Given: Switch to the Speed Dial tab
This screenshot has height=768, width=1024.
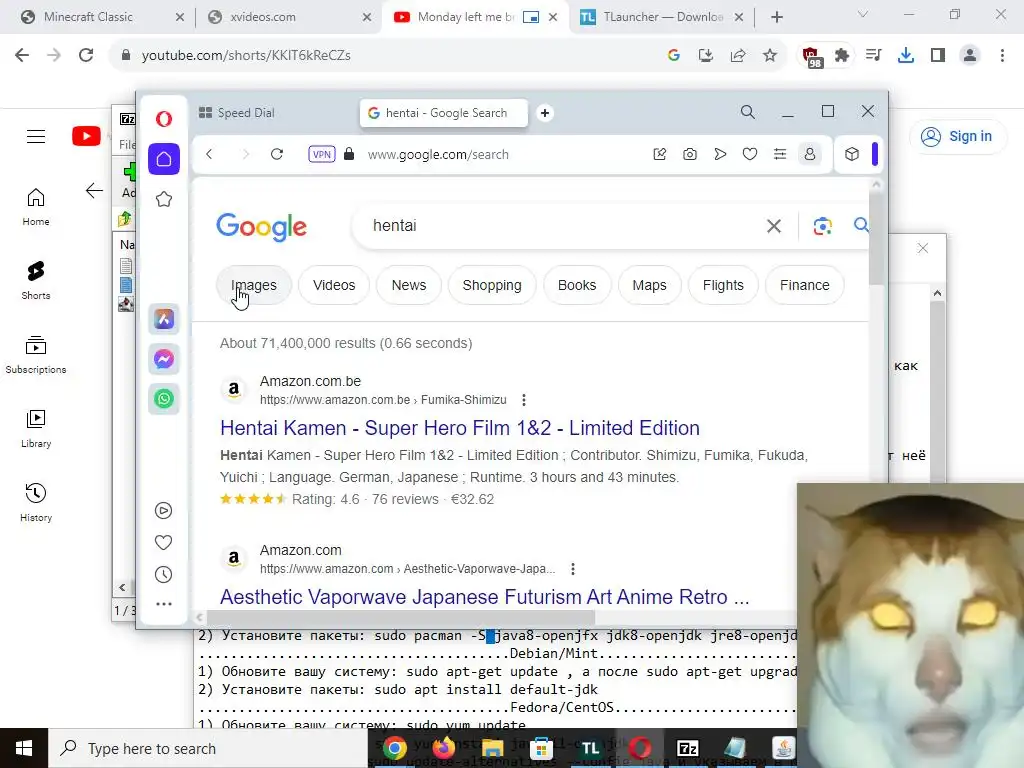Looking at the screenshot, I should point(236,112).
